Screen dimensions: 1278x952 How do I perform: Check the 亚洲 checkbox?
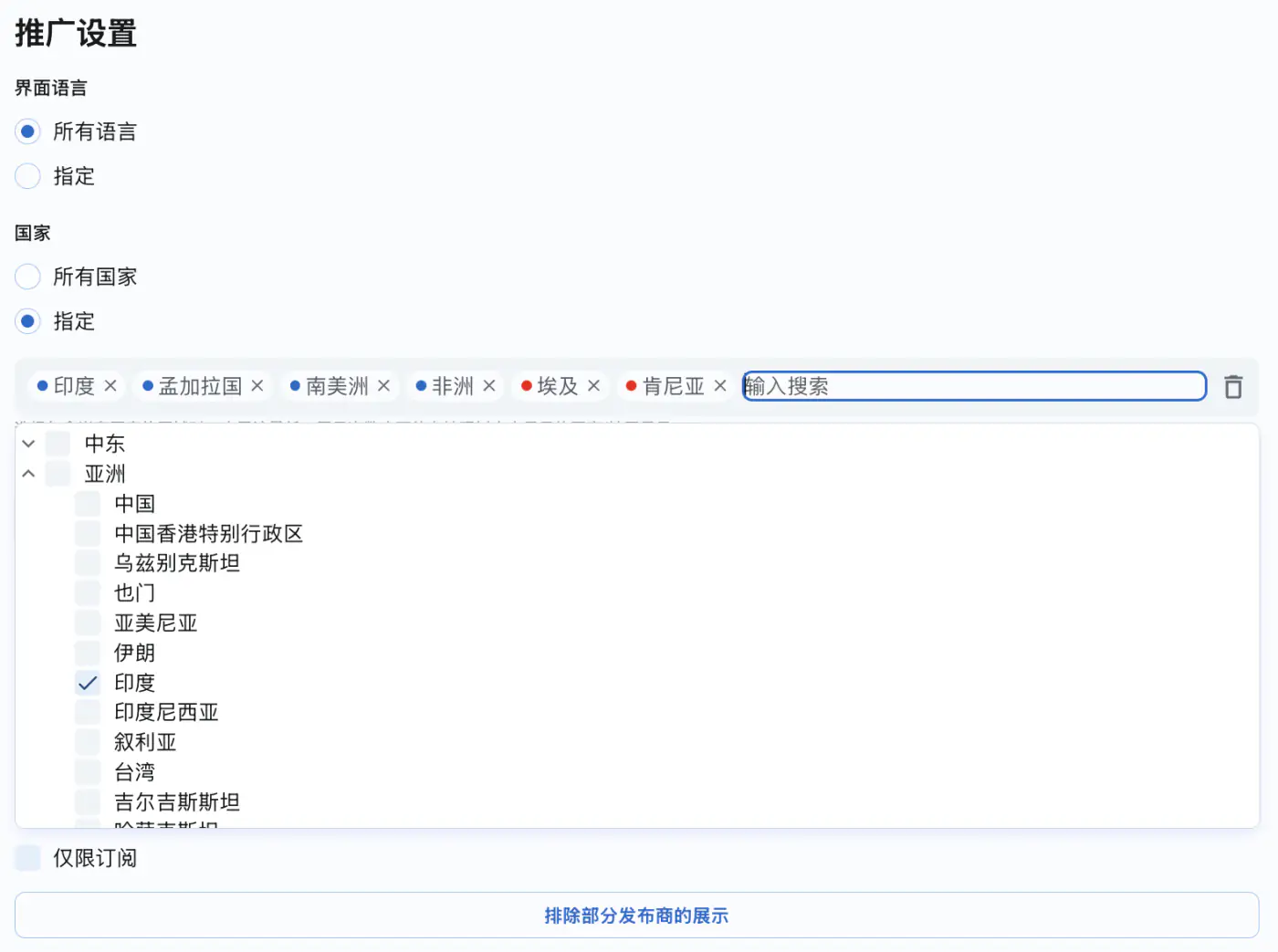[x=58, y=474]
